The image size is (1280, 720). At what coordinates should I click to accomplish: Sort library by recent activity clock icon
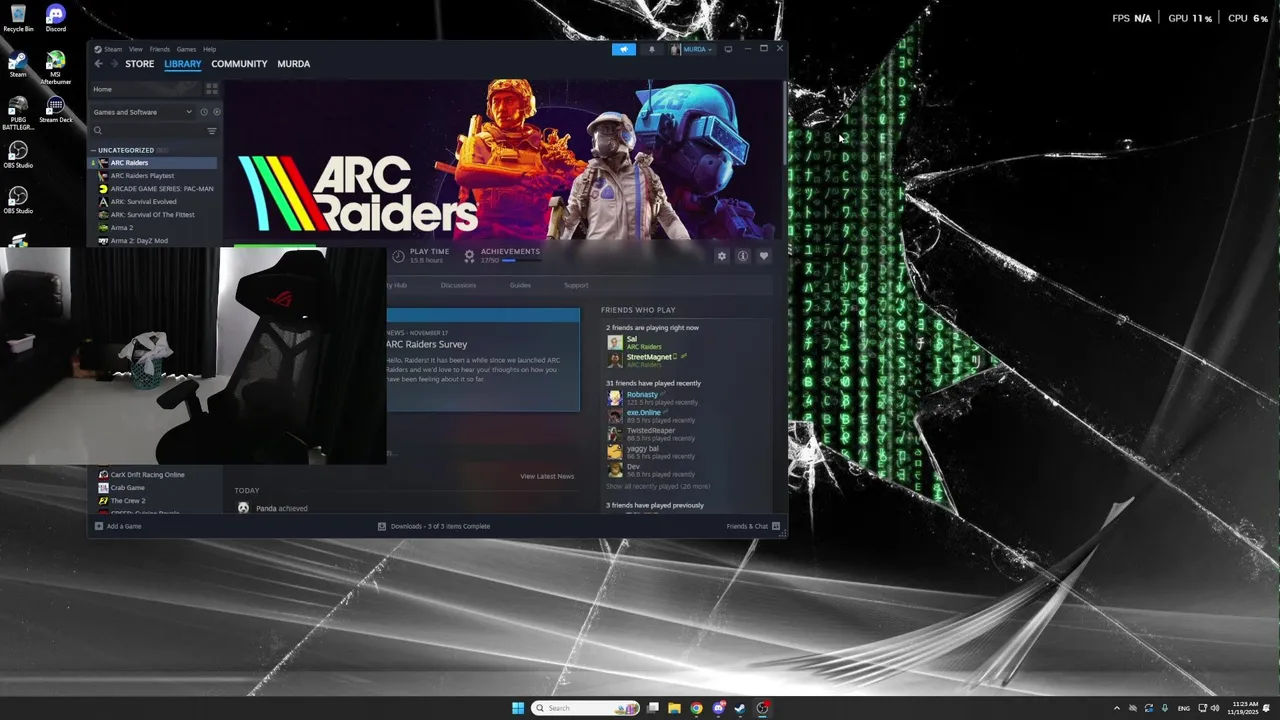(x=203, y=112)
